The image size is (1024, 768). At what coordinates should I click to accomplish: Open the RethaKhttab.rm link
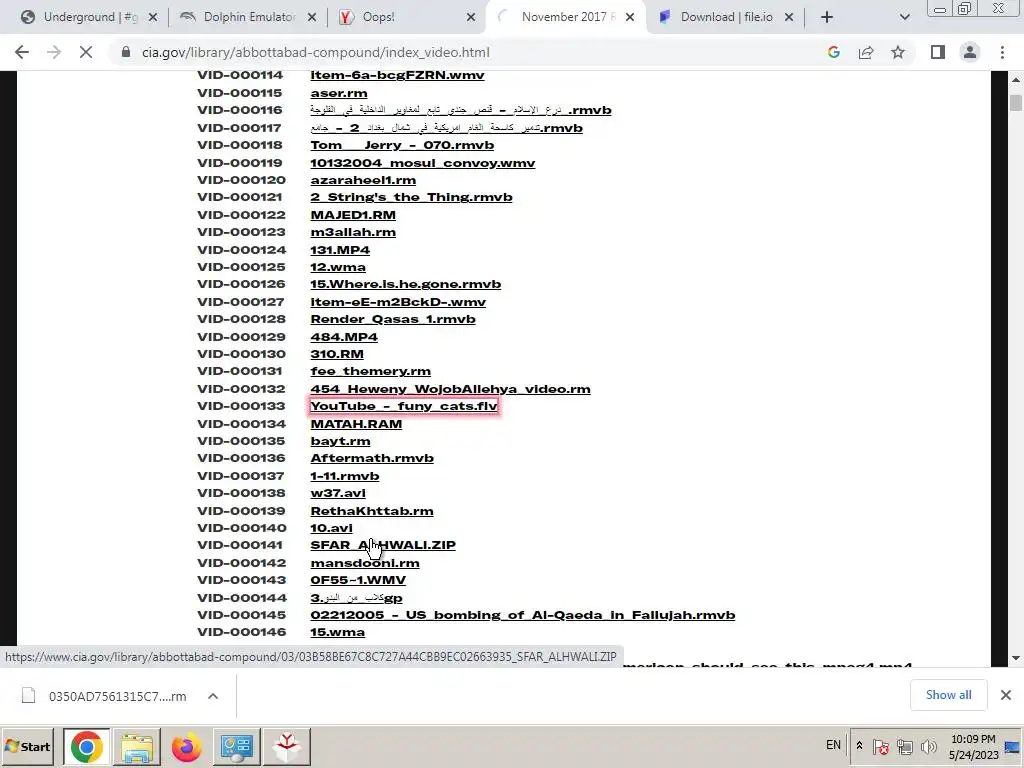click(x=372, y=511)
